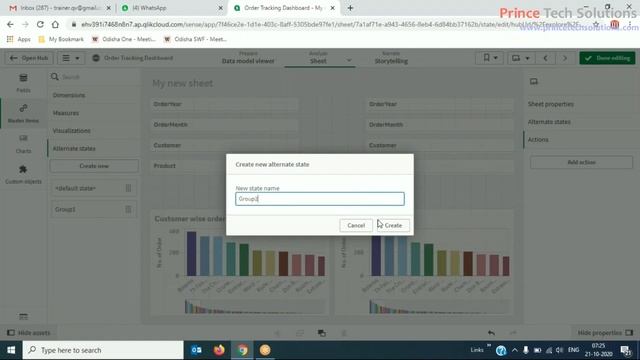Click the Create button in dialog

pos(393,225)
